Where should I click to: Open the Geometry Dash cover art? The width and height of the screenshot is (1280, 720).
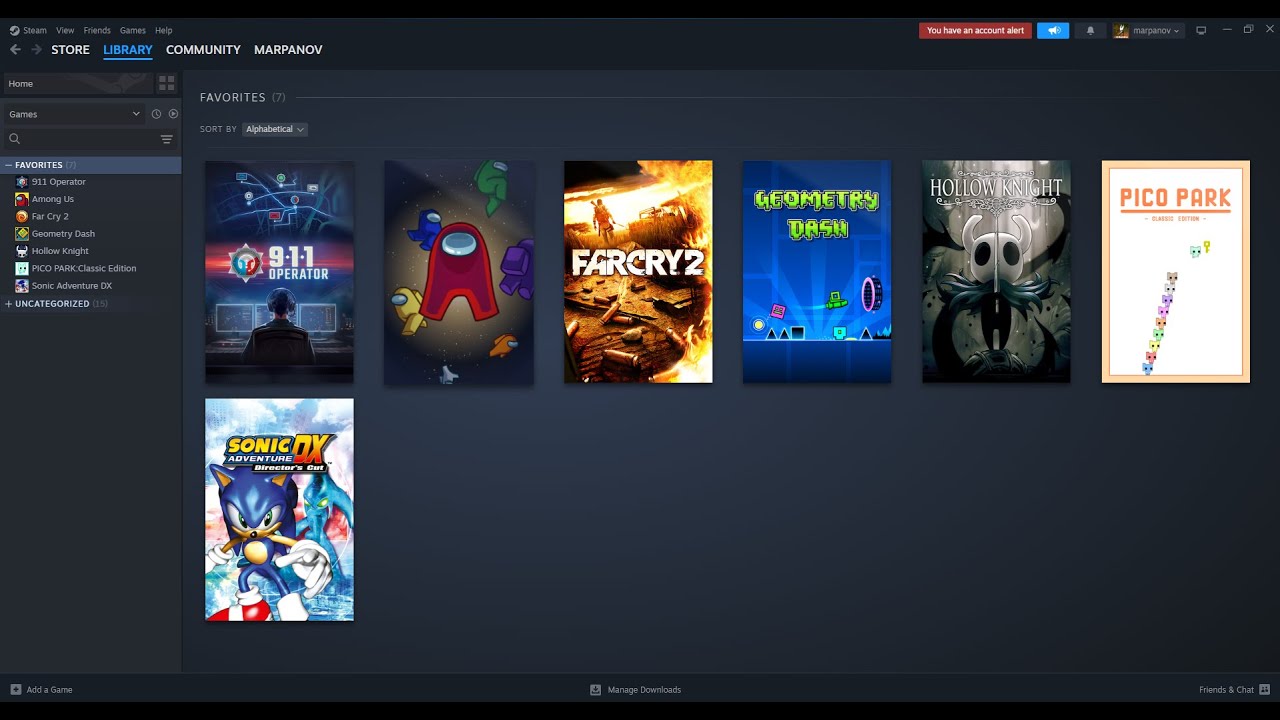817,272
